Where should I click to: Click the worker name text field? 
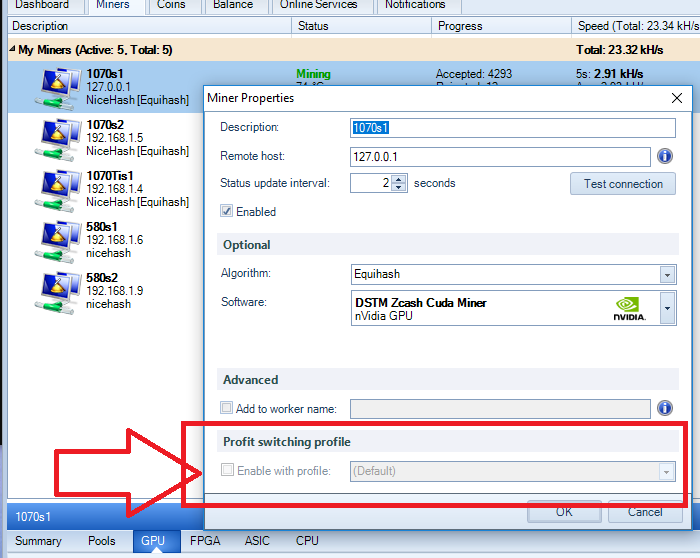tap(500, 409)
